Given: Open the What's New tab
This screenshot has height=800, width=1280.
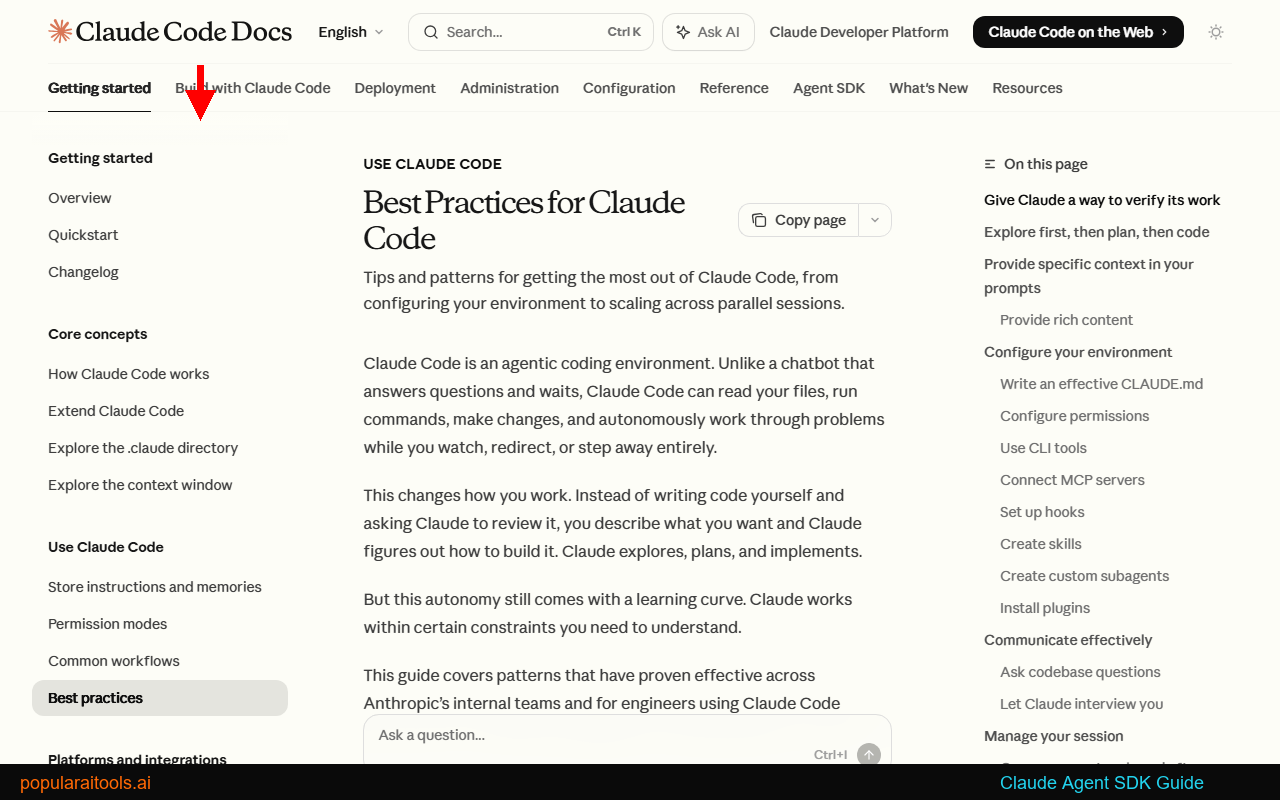Looking at the screenshot, I should coord(928,88).
